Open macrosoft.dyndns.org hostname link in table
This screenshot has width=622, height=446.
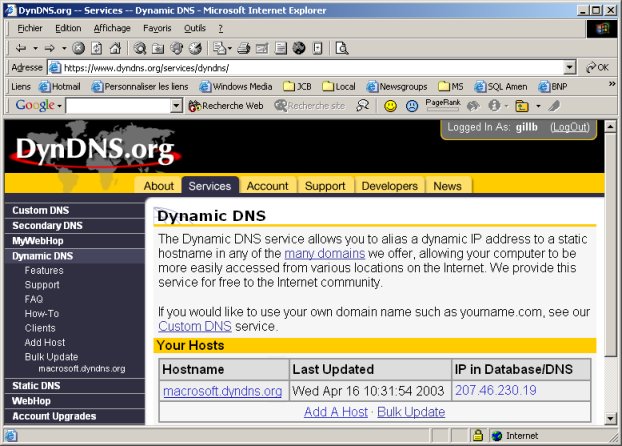(x=223, y=391)
